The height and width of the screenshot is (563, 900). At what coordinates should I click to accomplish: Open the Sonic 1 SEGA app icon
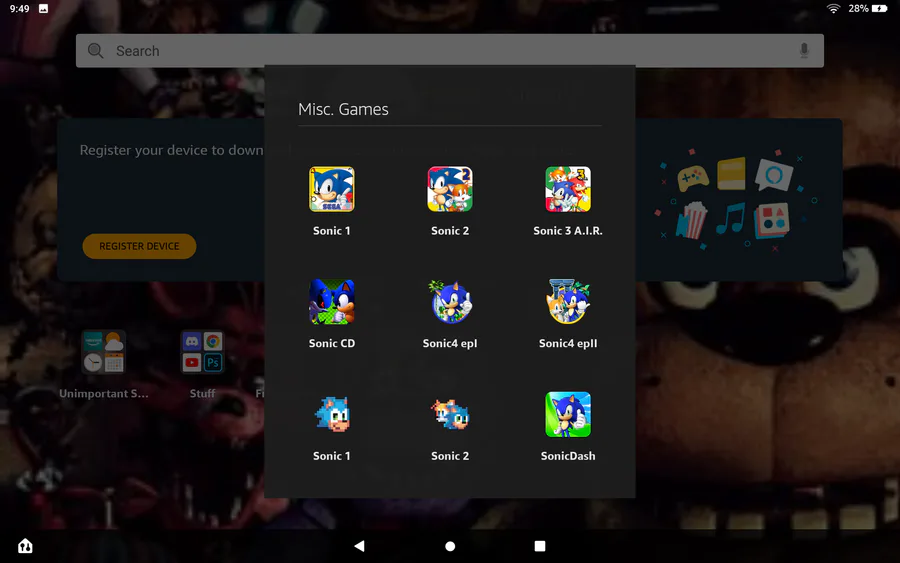pyautogui.click(x=332, y=189)
